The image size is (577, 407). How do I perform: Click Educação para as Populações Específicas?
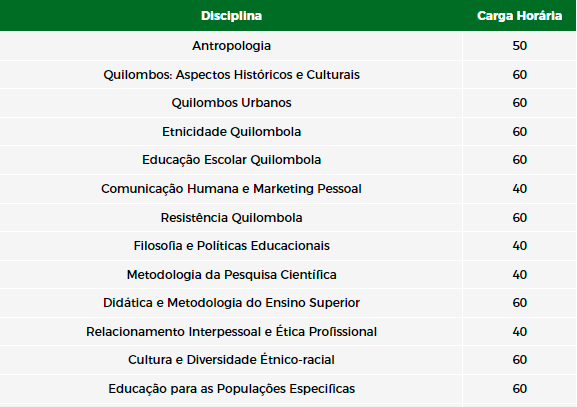pyautogui.click(x=231, y=389)
